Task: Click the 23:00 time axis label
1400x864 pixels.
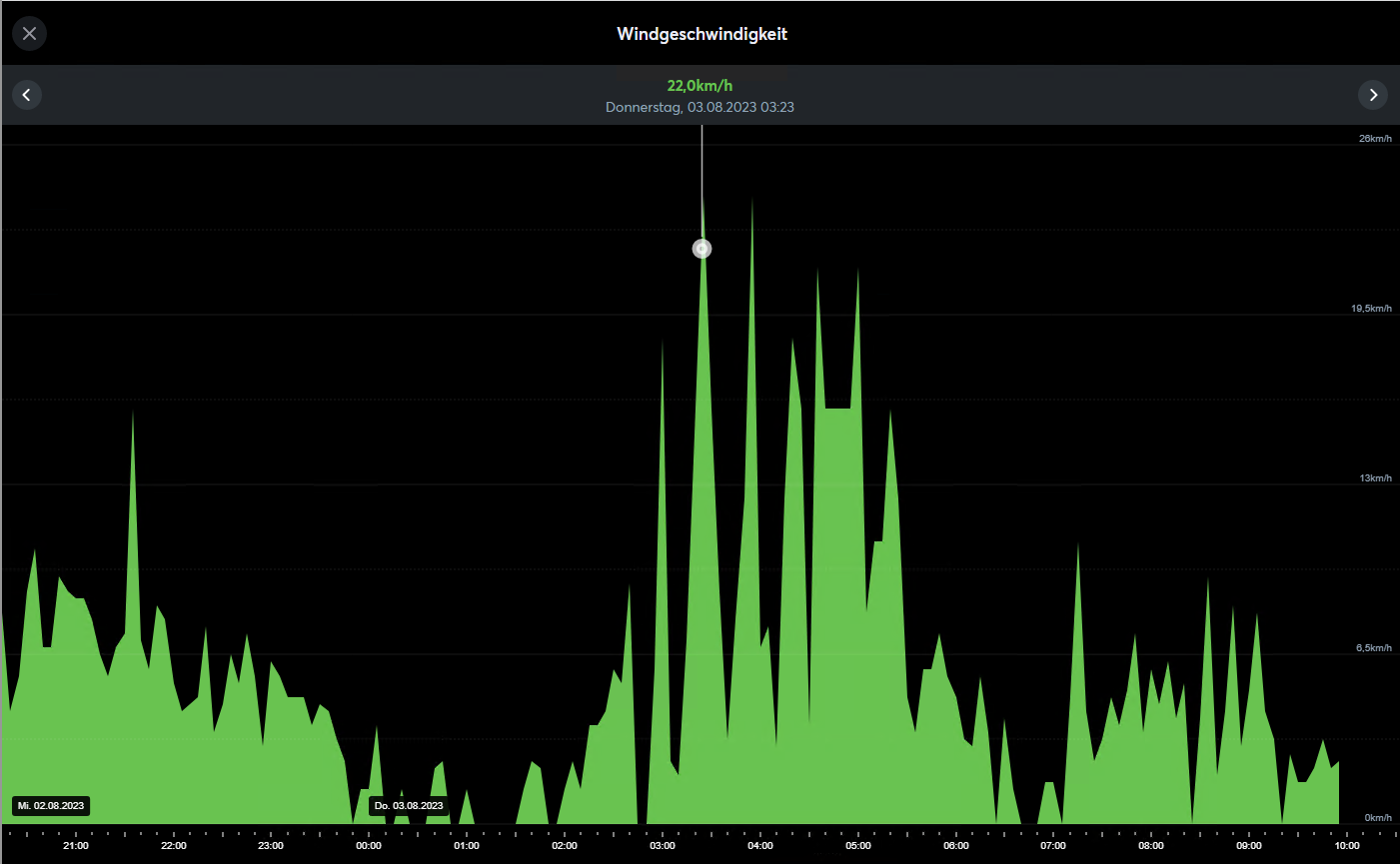Action: click(271, 846)
